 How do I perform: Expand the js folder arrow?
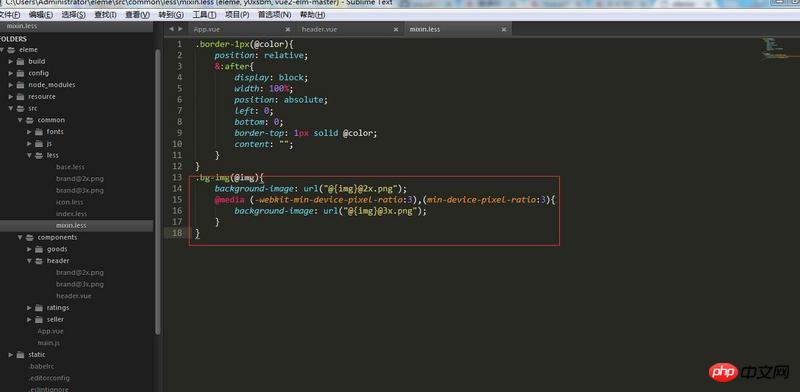[29, 144]
